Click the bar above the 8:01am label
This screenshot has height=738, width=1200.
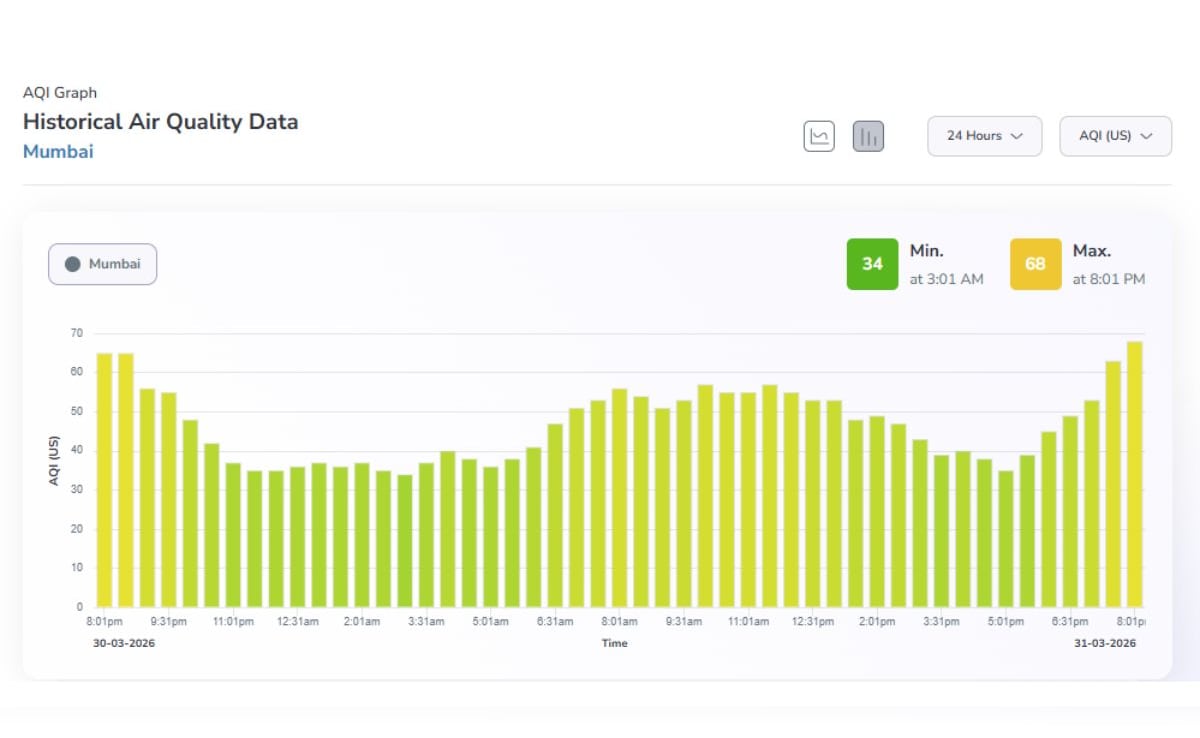tap(619, 498)
